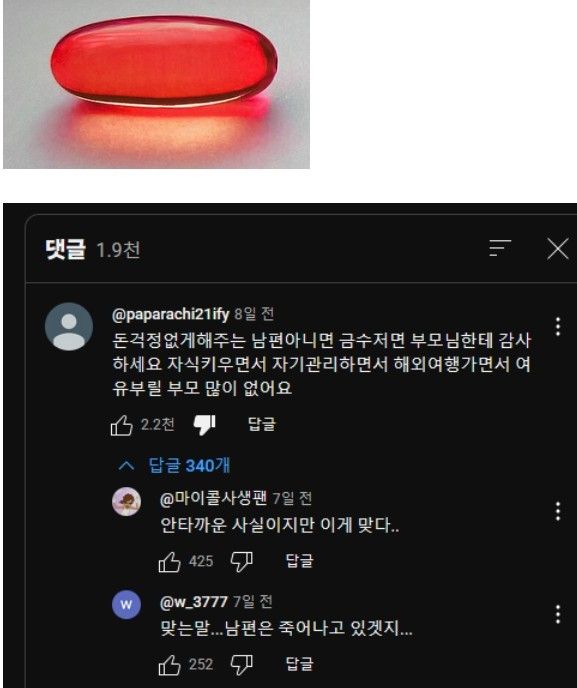Reply to the @w_3777 comment

299,664
